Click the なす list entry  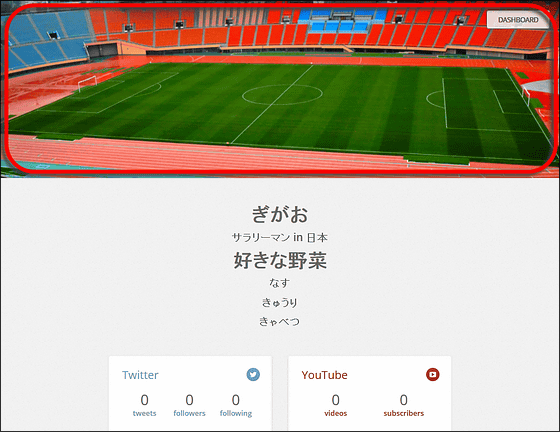[280, 283]
